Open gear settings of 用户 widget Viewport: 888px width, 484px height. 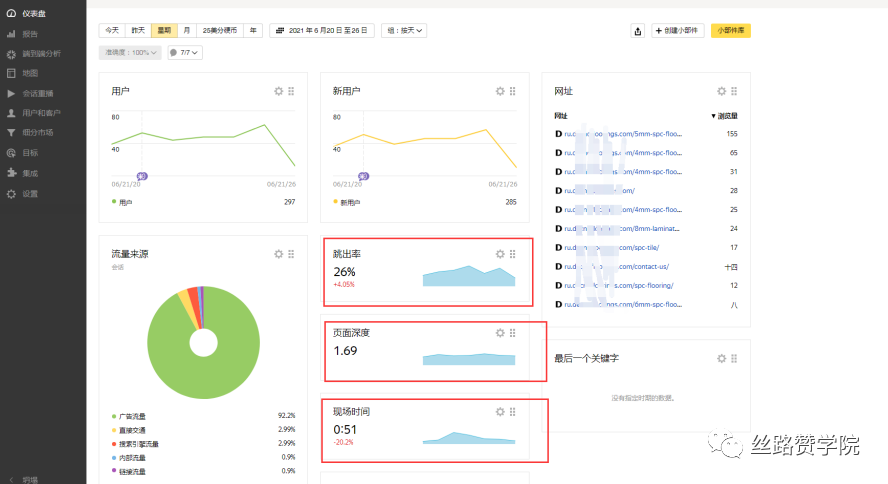coord(279,91)
